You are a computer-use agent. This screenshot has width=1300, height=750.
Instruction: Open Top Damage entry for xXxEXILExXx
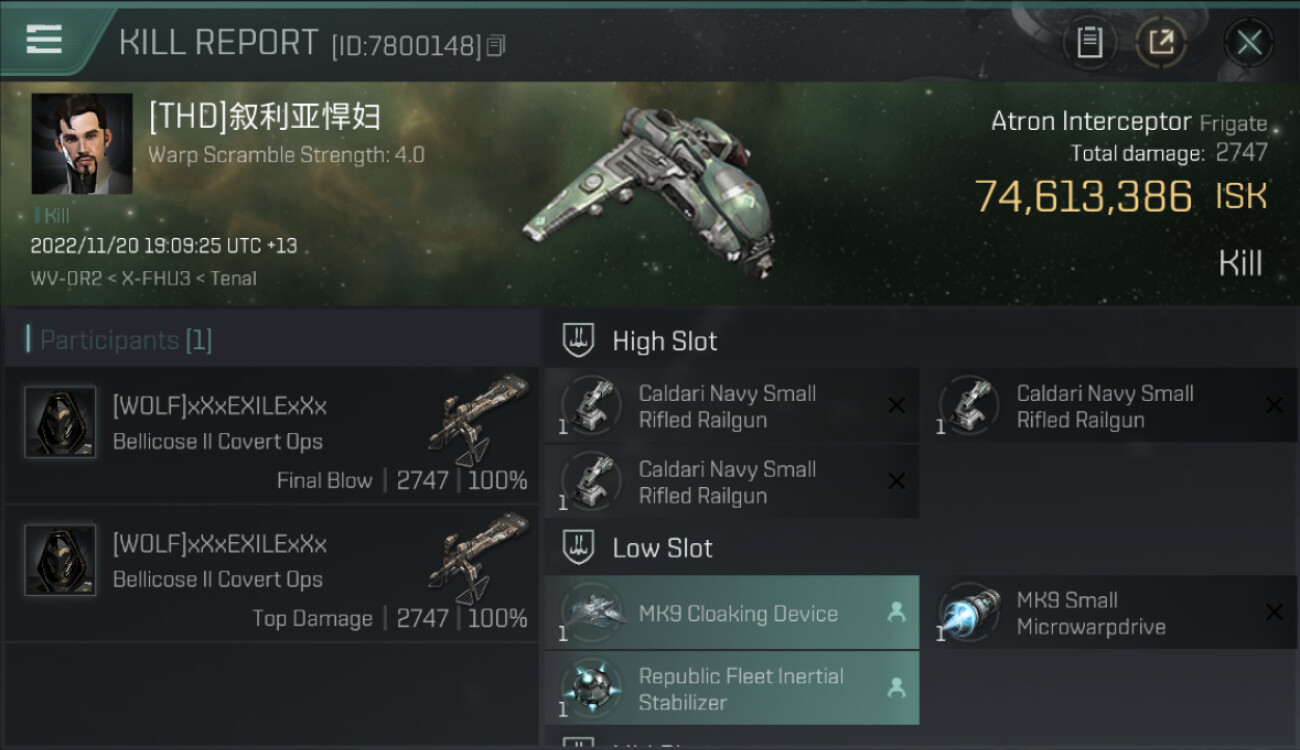coord(272,573)
